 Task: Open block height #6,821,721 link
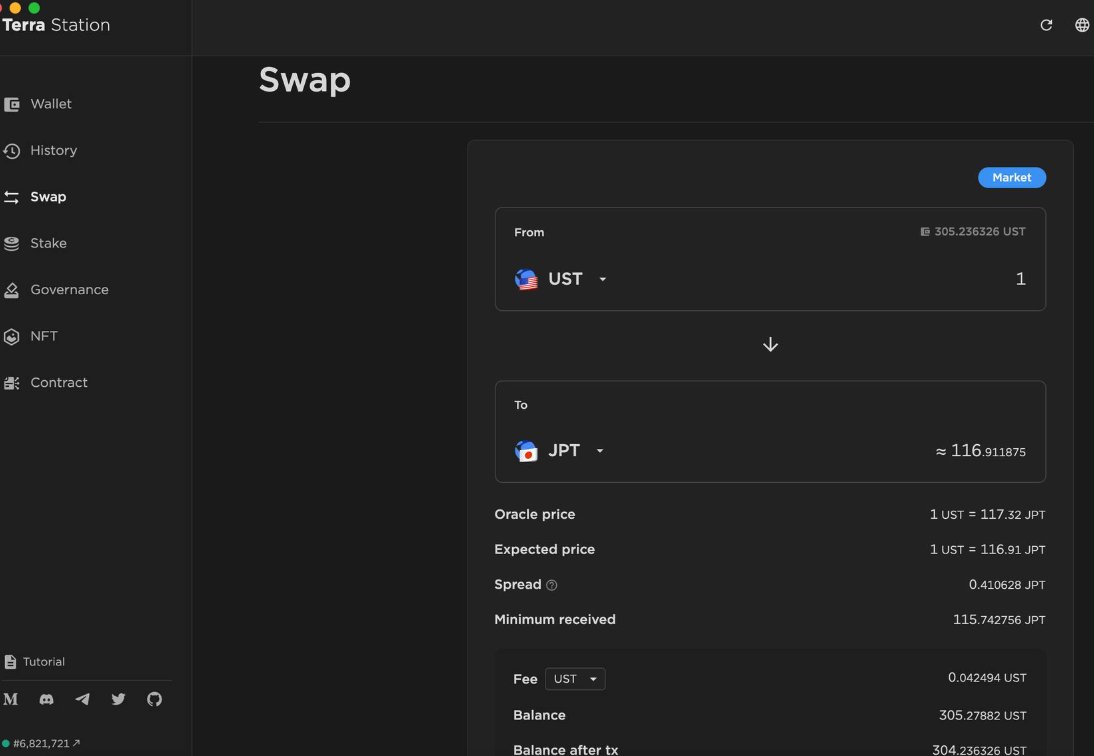[46, 743]
